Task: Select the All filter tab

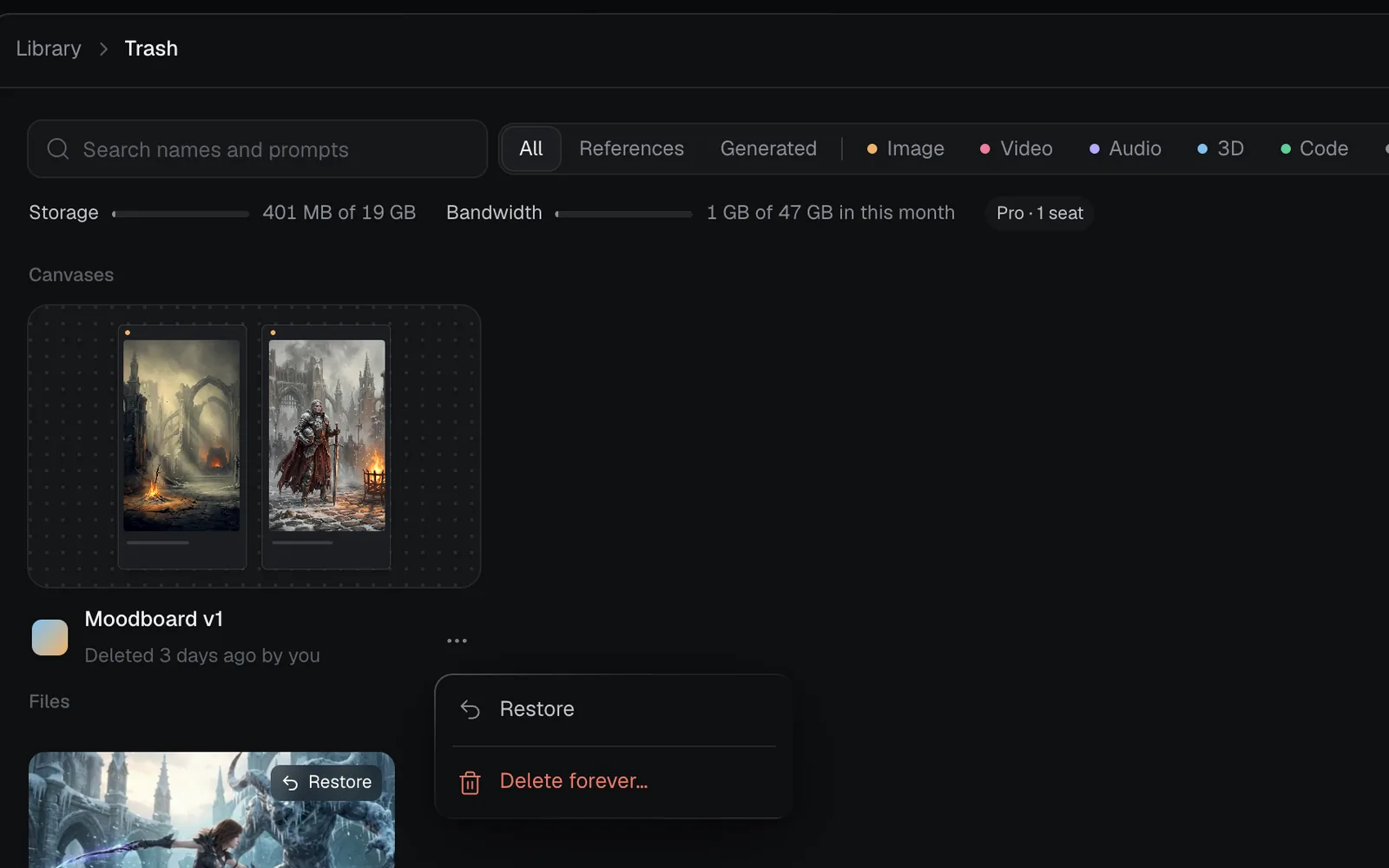Action: (531, 148)
